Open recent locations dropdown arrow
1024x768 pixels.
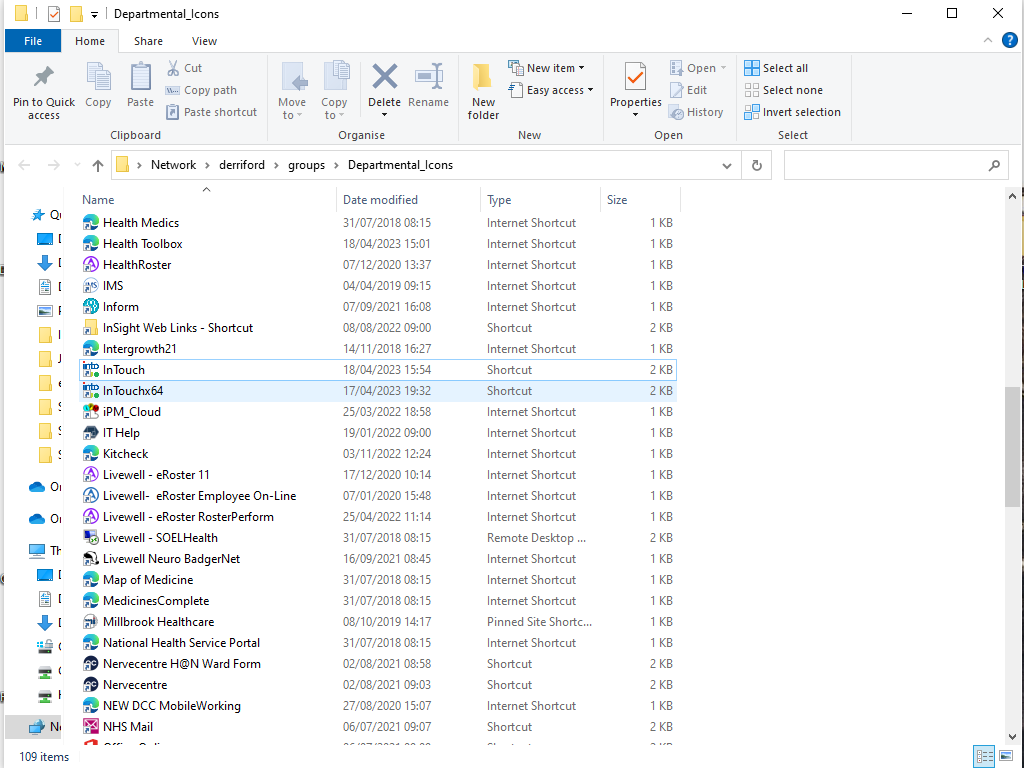pos(77,165)
